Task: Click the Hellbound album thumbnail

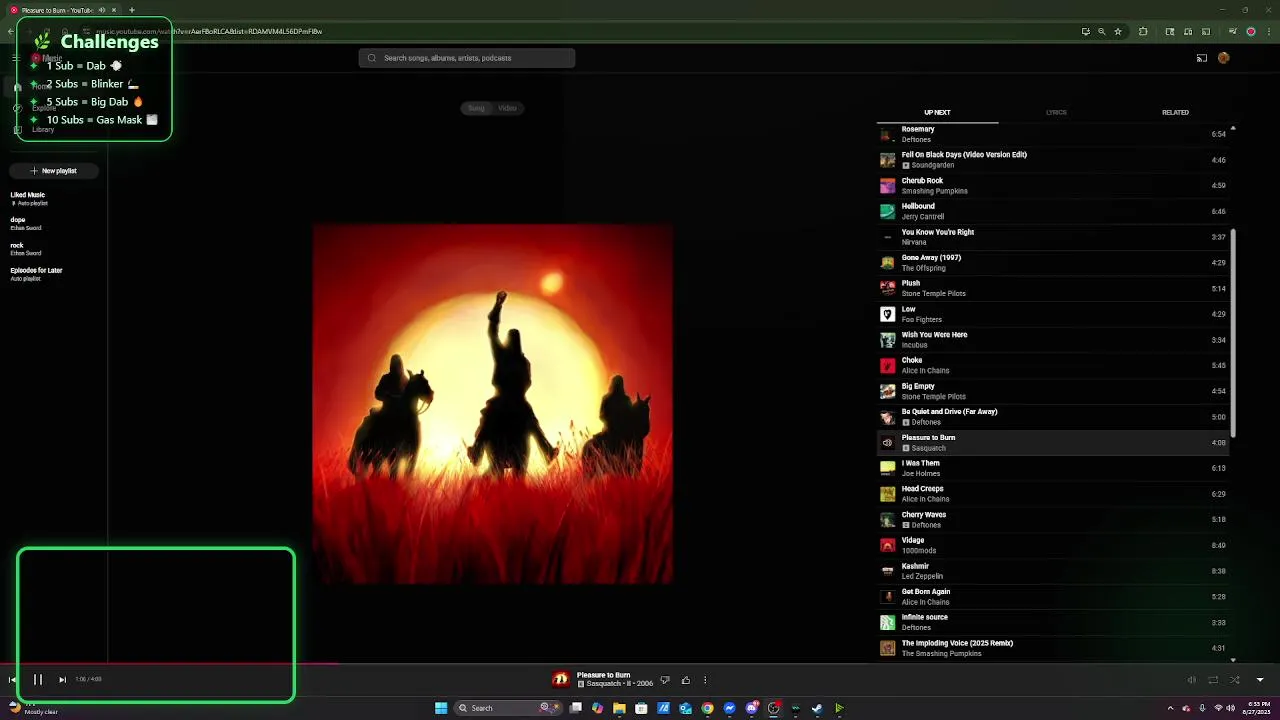Action: pos(887,211)
